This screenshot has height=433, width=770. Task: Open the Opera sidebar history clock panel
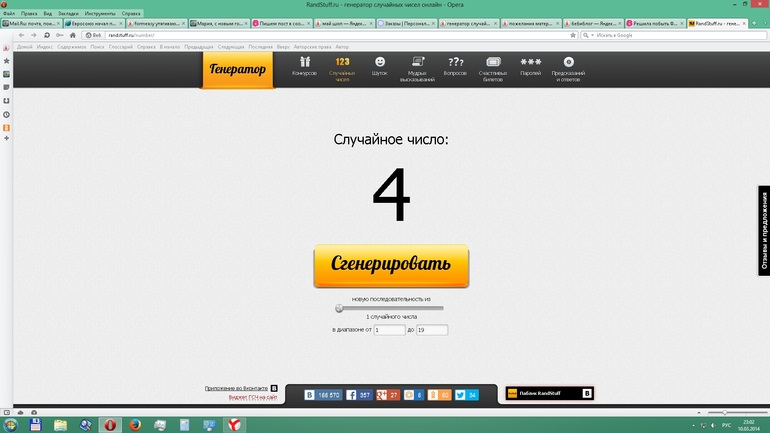coord(6,114)
